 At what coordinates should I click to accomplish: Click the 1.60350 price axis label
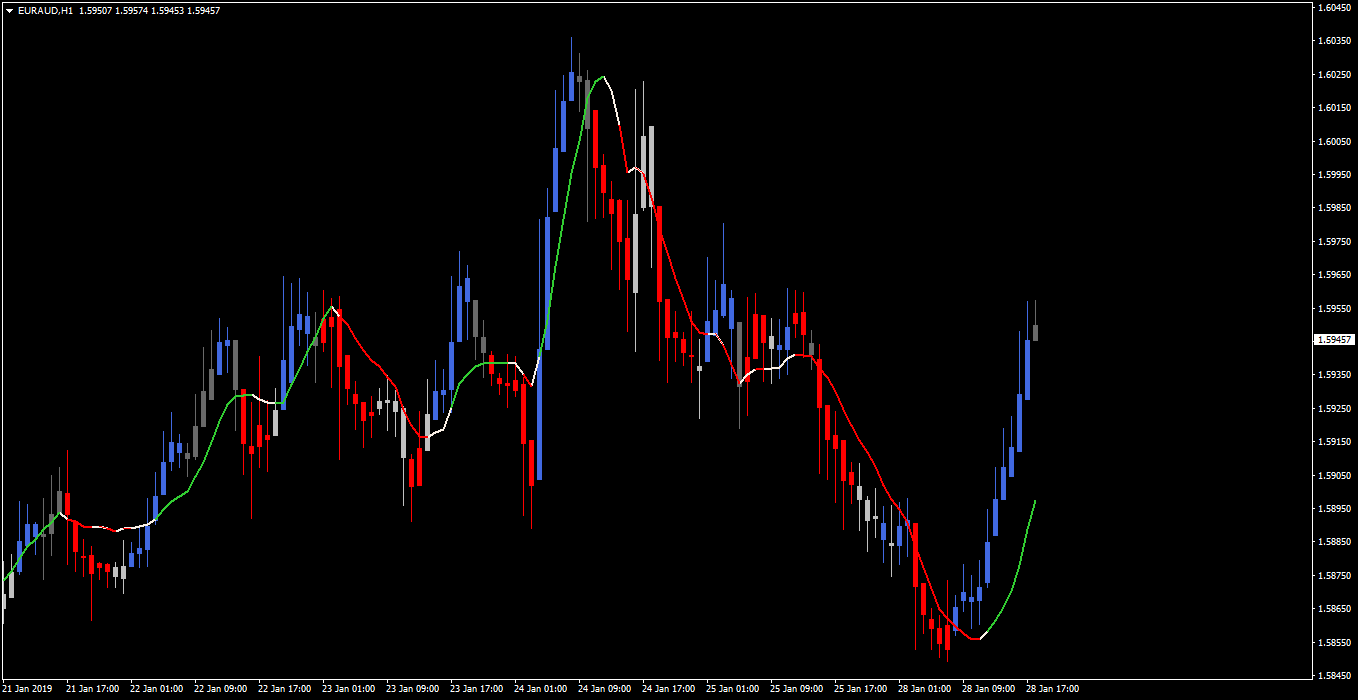[1333, 41]
